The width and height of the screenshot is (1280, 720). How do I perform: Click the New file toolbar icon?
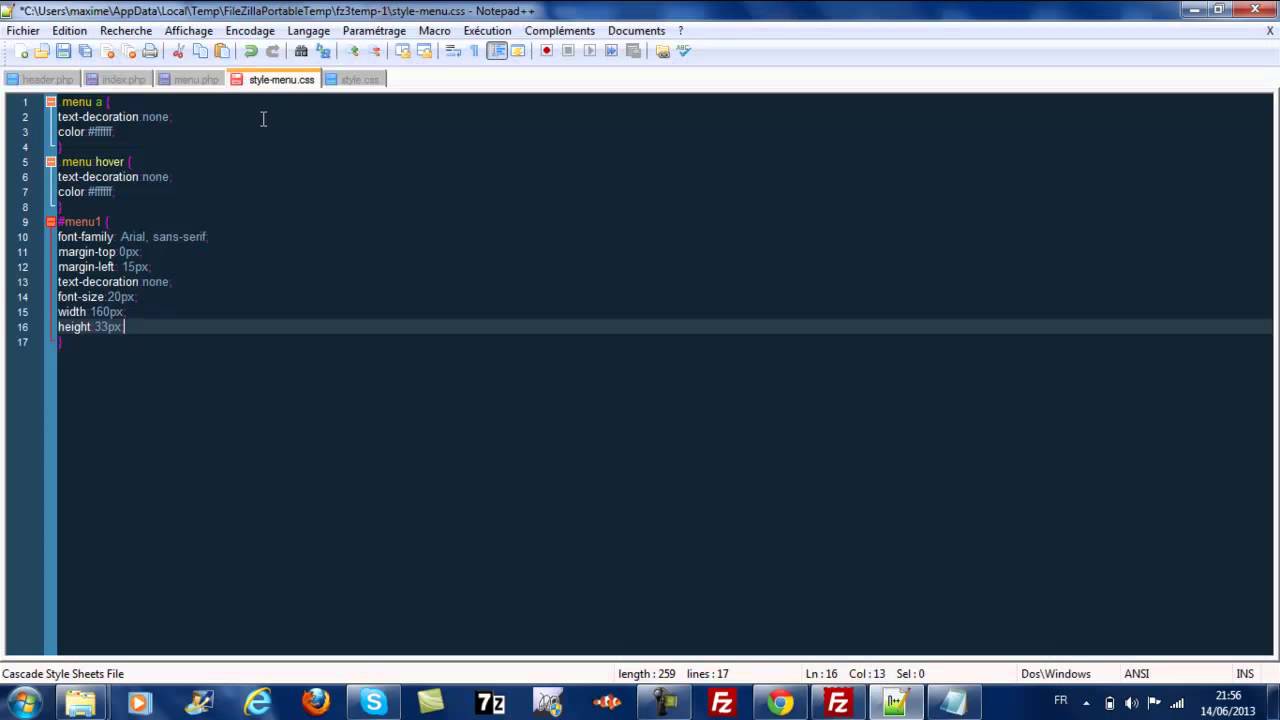tap(21, 51)
